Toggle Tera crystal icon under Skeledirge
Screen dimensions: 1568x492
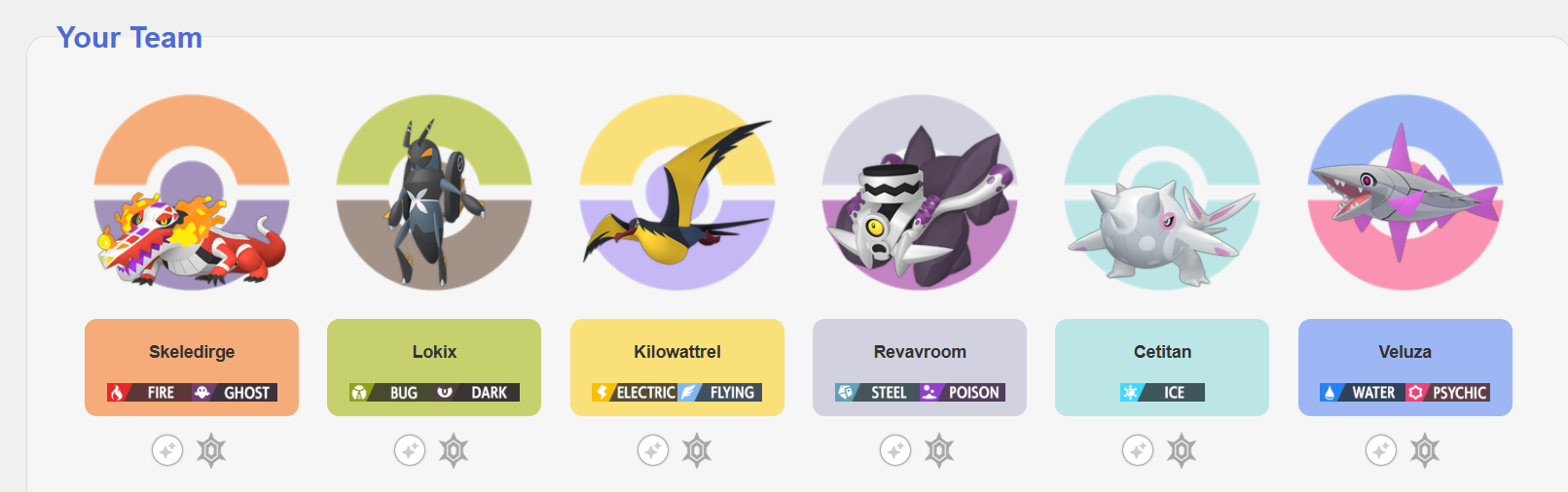(x=211, y=450)
